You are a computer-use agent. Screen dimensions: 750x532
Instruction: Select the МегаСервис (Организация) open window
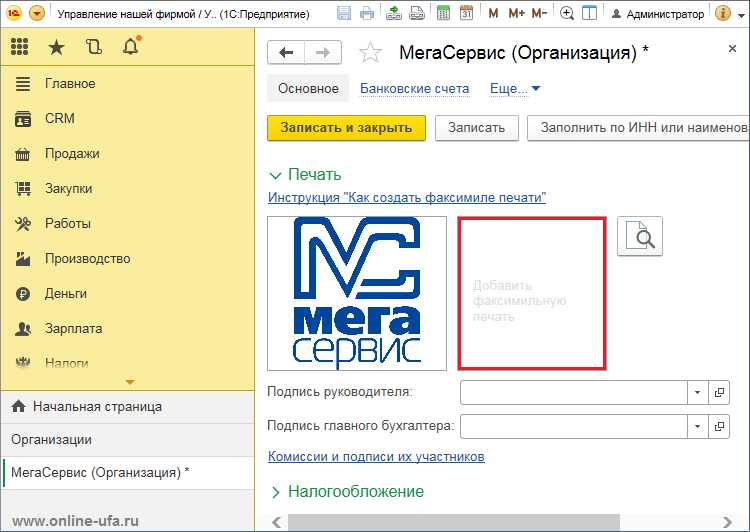[x=128, y=473]
